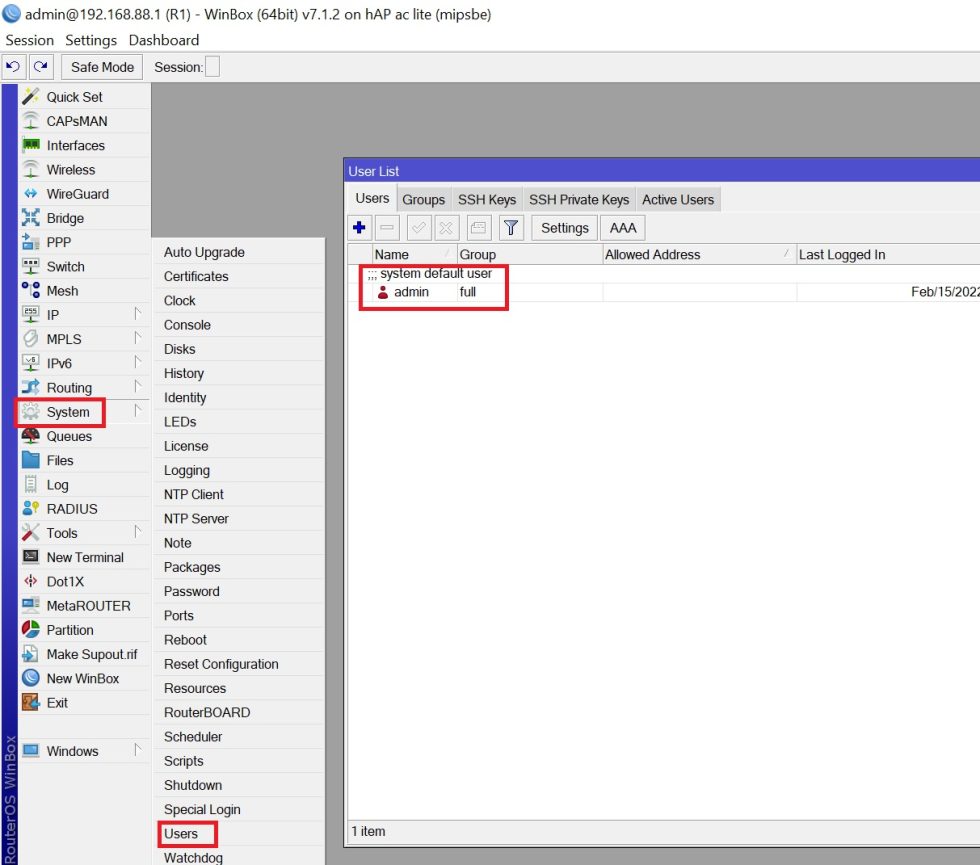Open Quick Set from the sidebar

point(75,96)
